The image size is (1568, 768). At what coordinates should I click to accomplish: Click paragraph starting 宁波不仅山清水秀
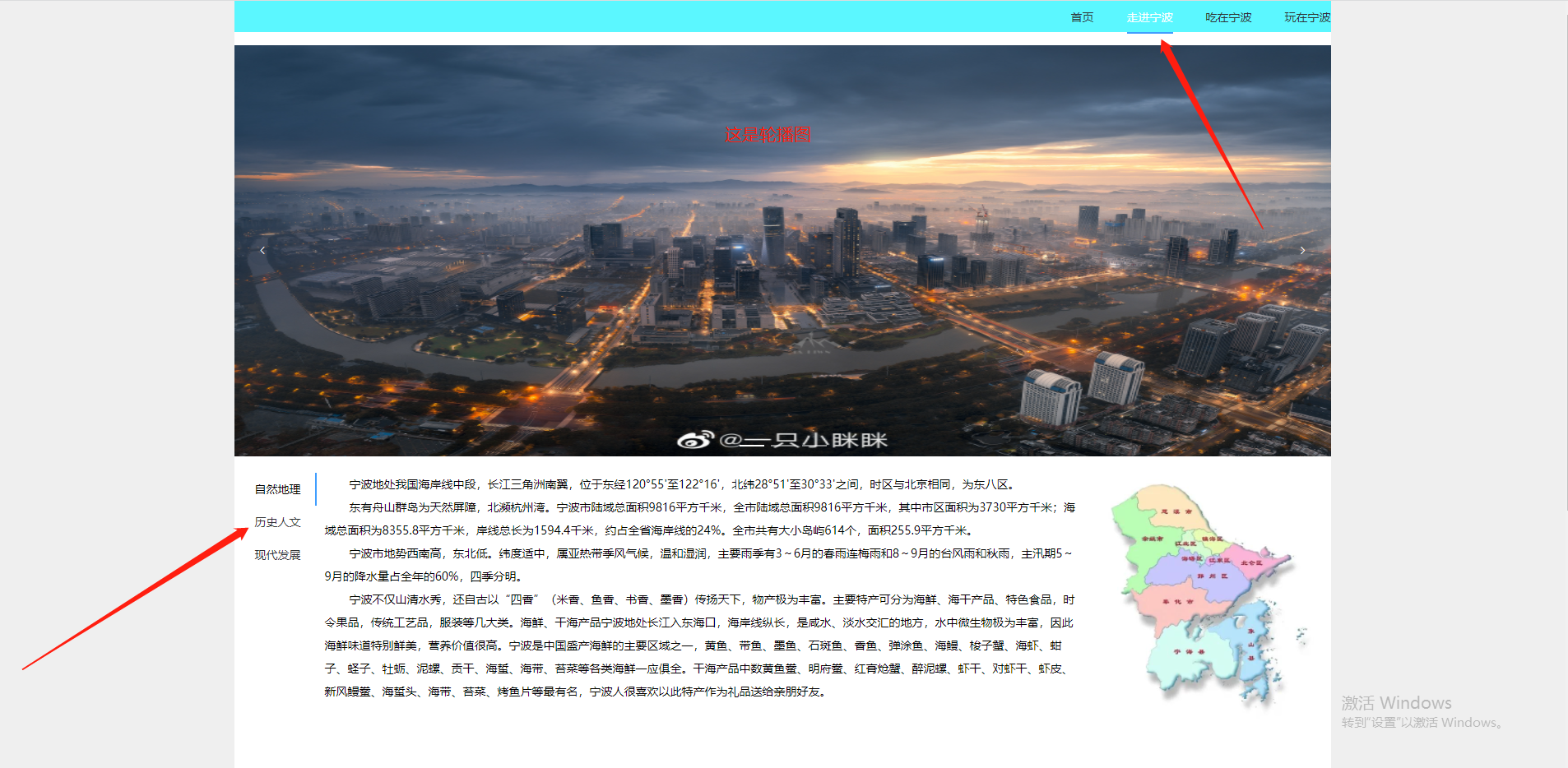pos(700,645)
